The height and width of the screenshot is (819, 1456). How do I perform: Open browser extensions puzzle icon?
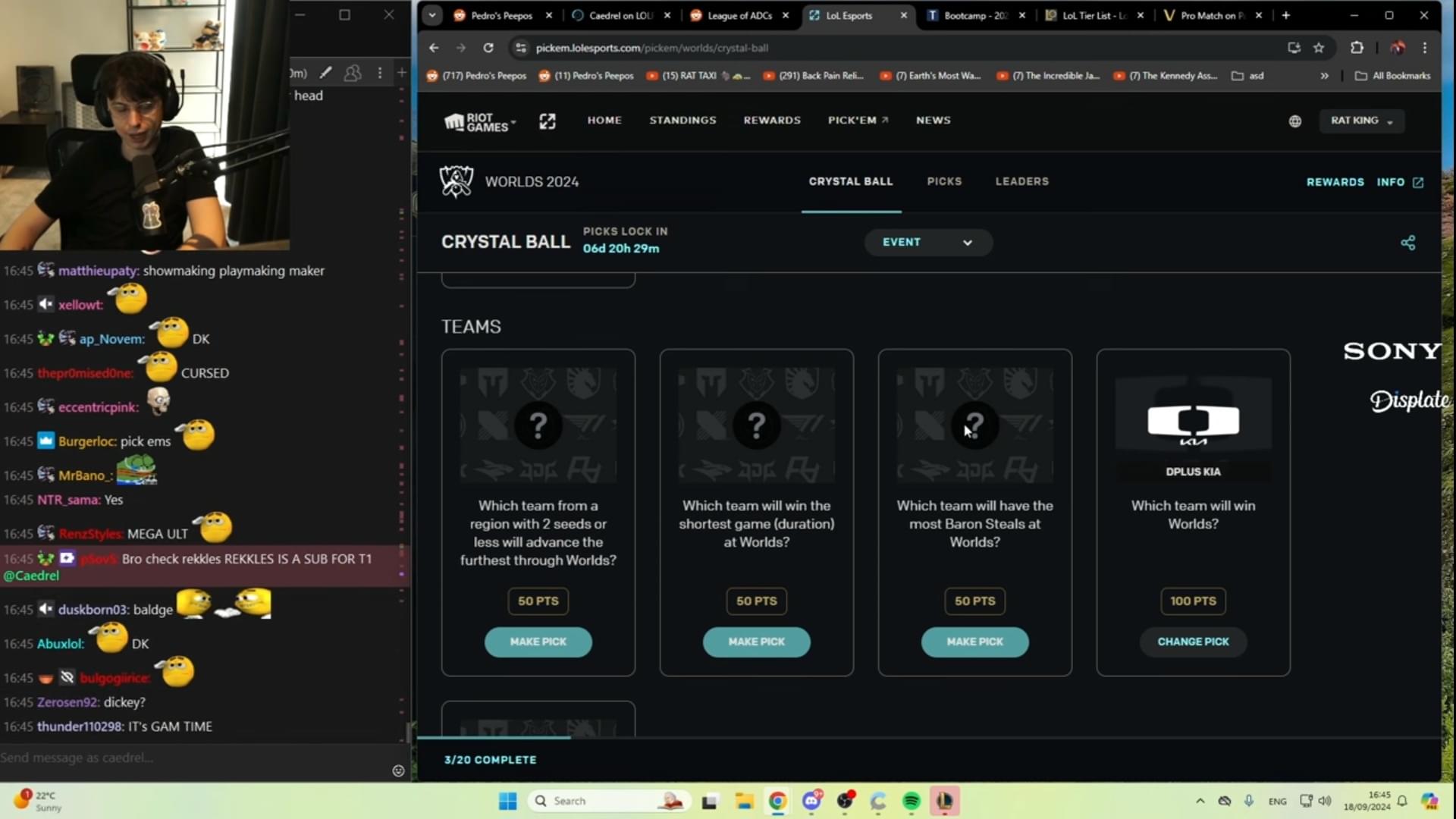pyautogui.click(x=1357, y=48)
